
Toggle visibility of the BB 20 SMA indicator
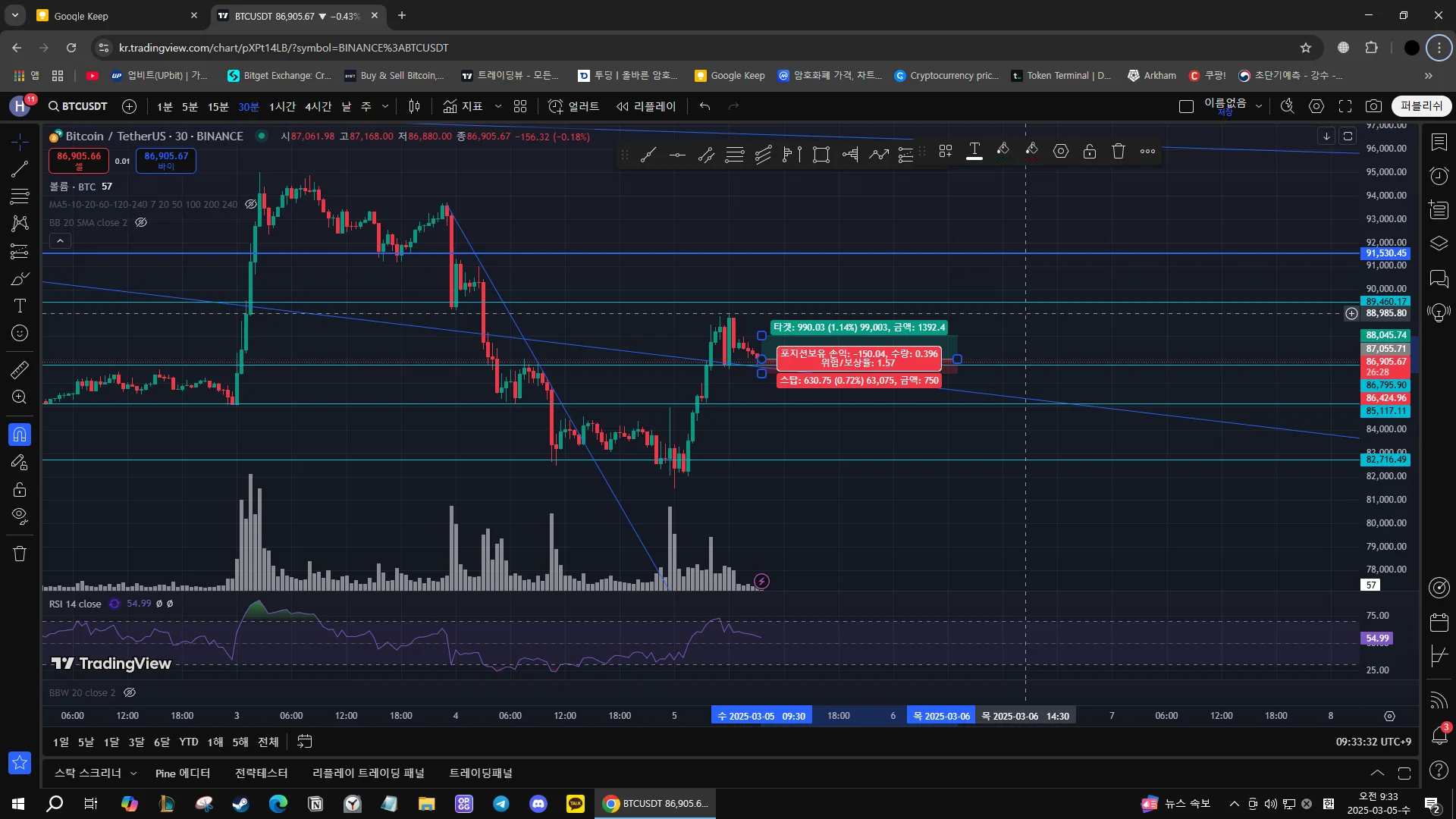point(141,222)
